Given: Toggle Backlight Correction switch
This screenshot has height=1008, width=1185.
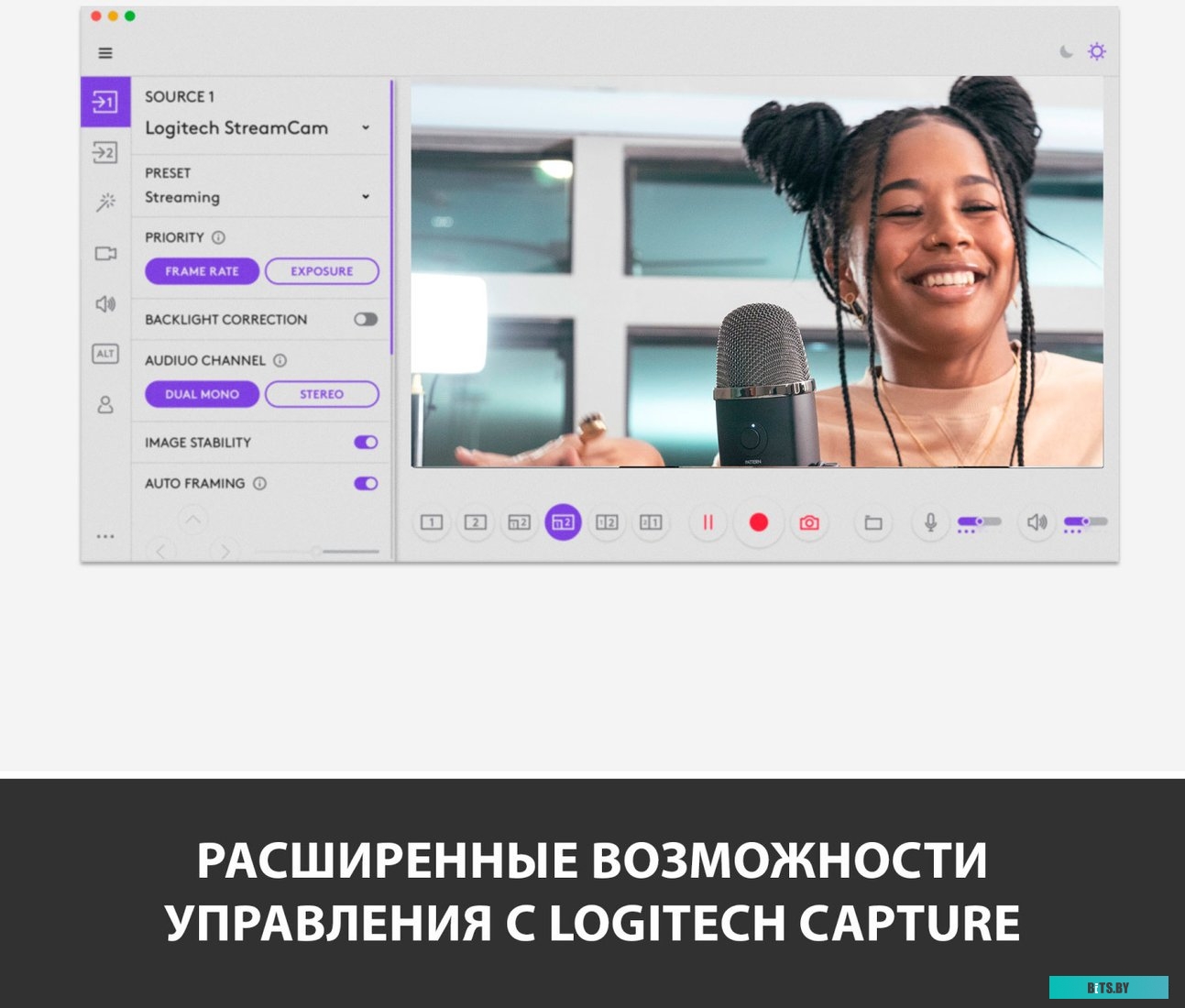Looking at the screenshot, I should [366, 319].
